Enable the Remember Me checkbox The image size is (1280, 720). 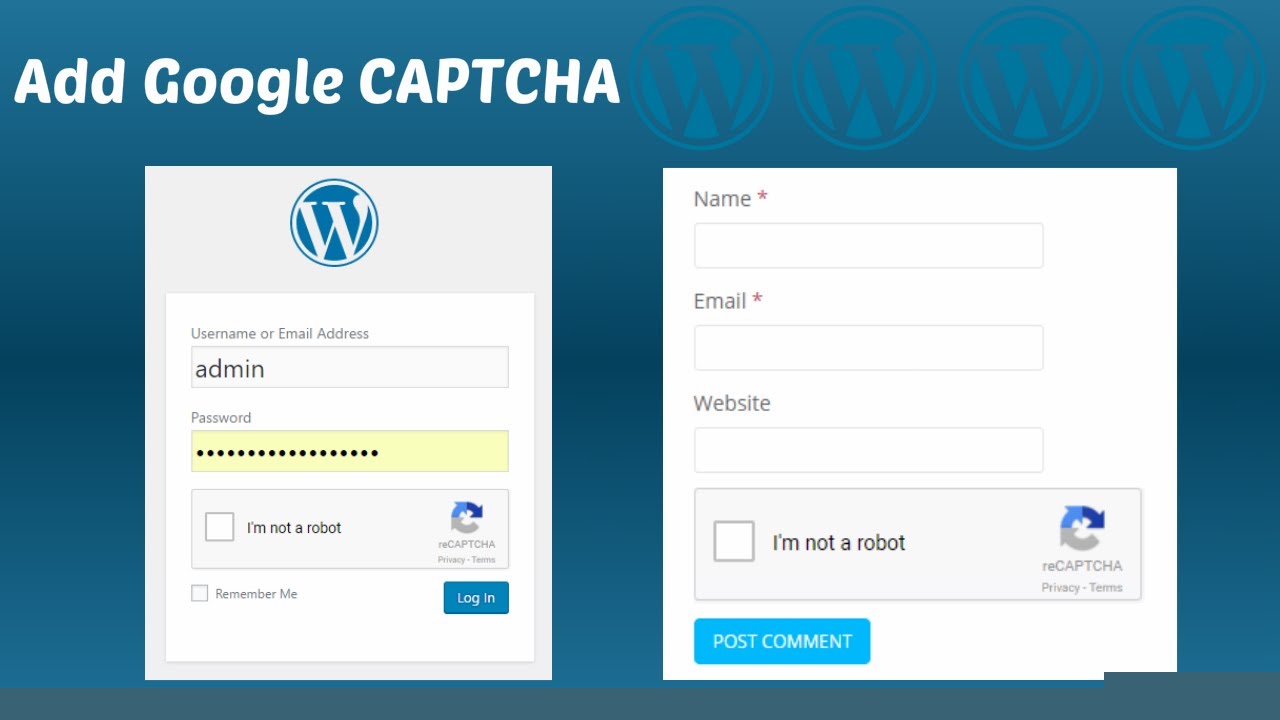(200, 594)
